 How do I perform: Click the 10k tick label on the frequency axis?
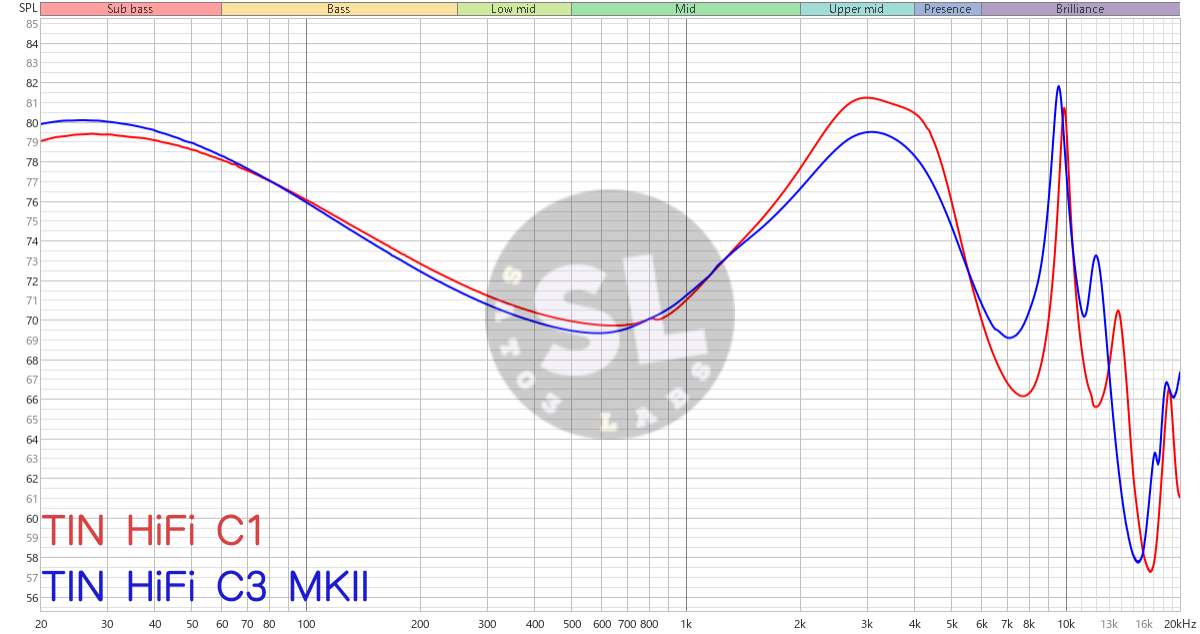pyautogui.click(x=1066, y=623)
